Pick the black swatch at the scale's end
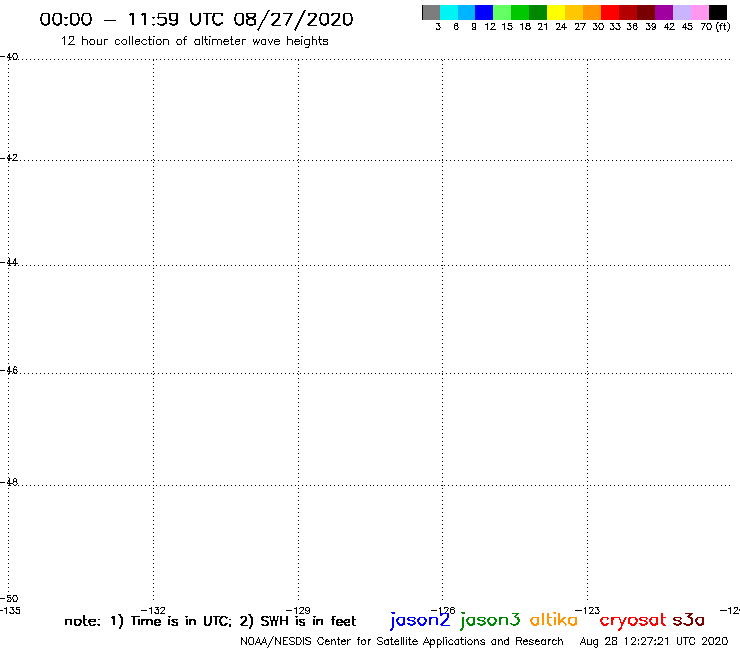 click(x=718, y=12)
